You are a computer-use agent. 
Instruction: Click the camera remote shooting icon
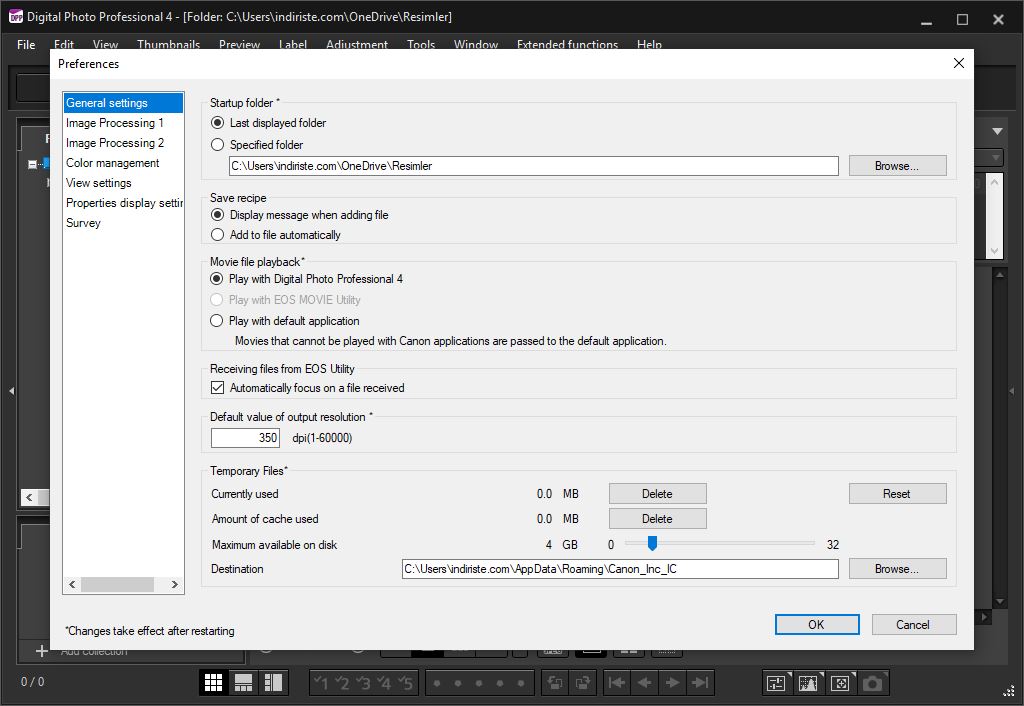click(x=872, y=683)
